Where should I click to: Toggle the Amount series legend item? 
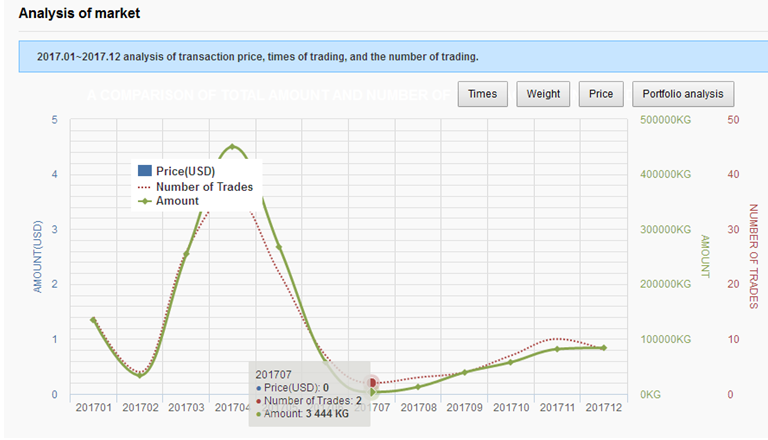177,200
